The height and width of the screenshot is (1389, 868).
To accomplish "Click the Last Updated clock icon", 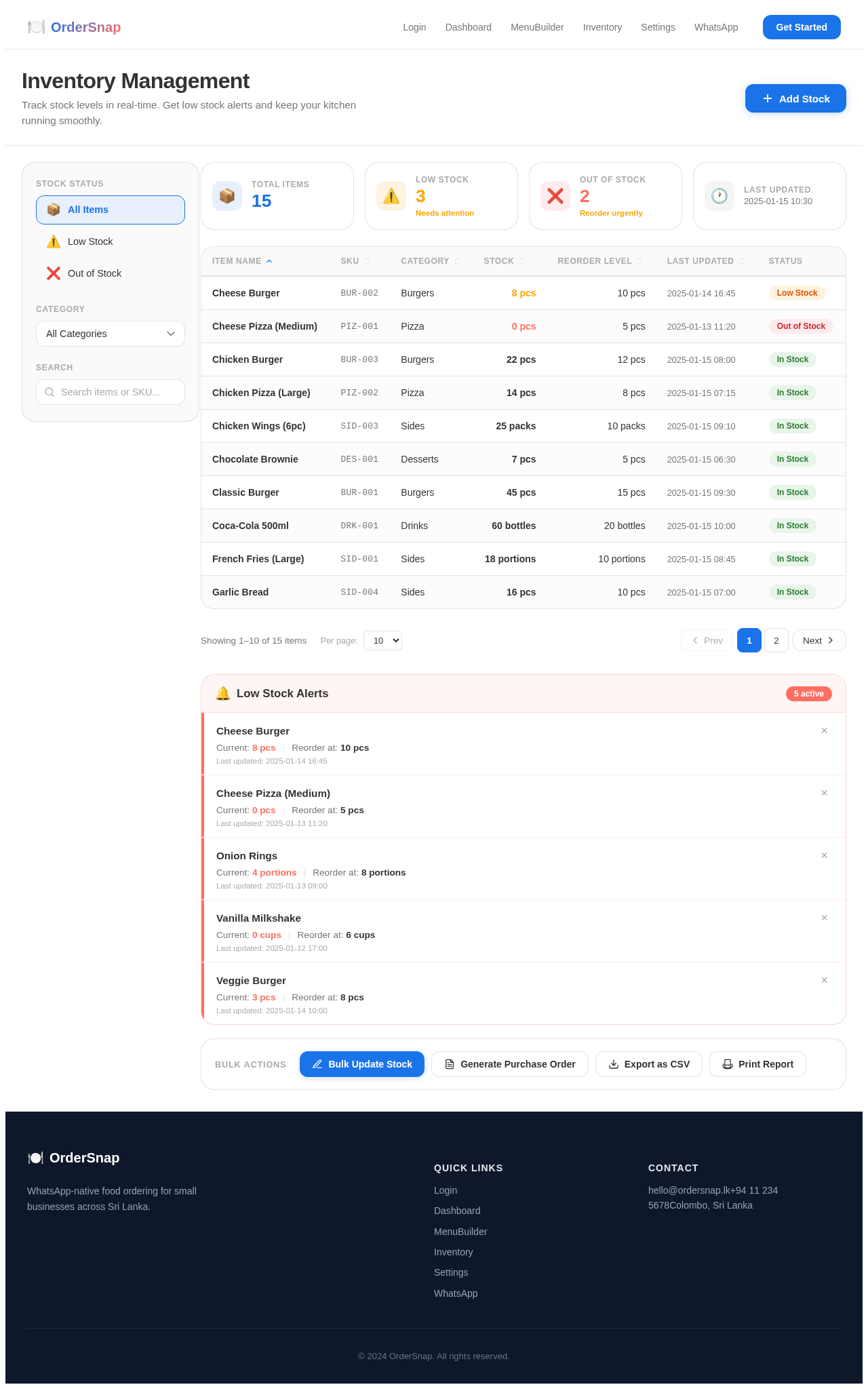I will [x=719, y=196].
